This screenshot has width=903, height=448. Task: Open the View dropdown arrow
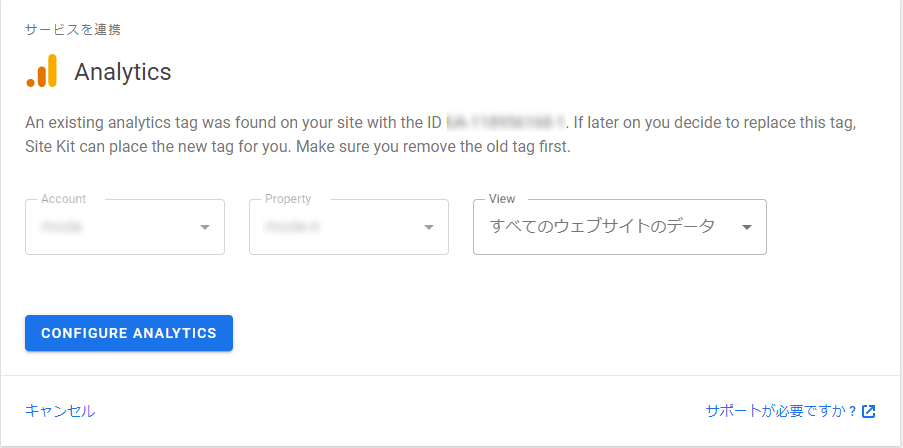click(x=746, y=227)
